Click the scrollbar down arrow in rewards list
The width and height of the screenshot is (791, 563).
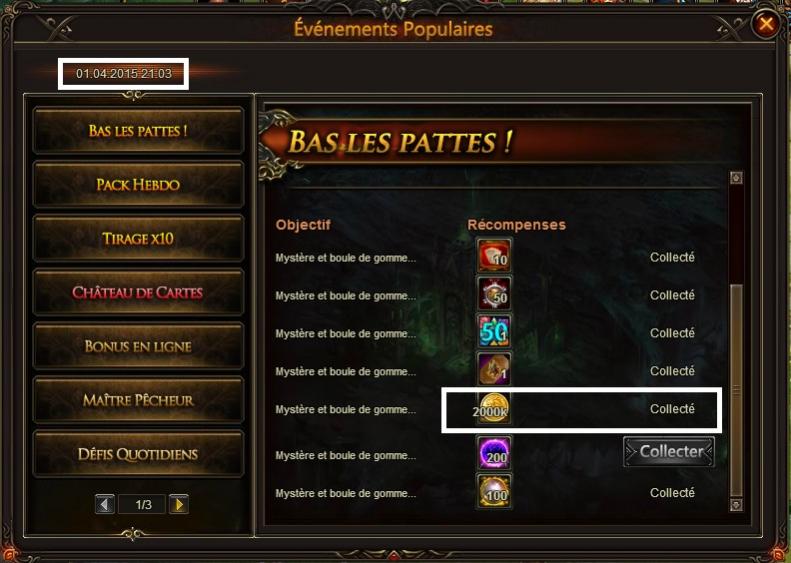736,504
